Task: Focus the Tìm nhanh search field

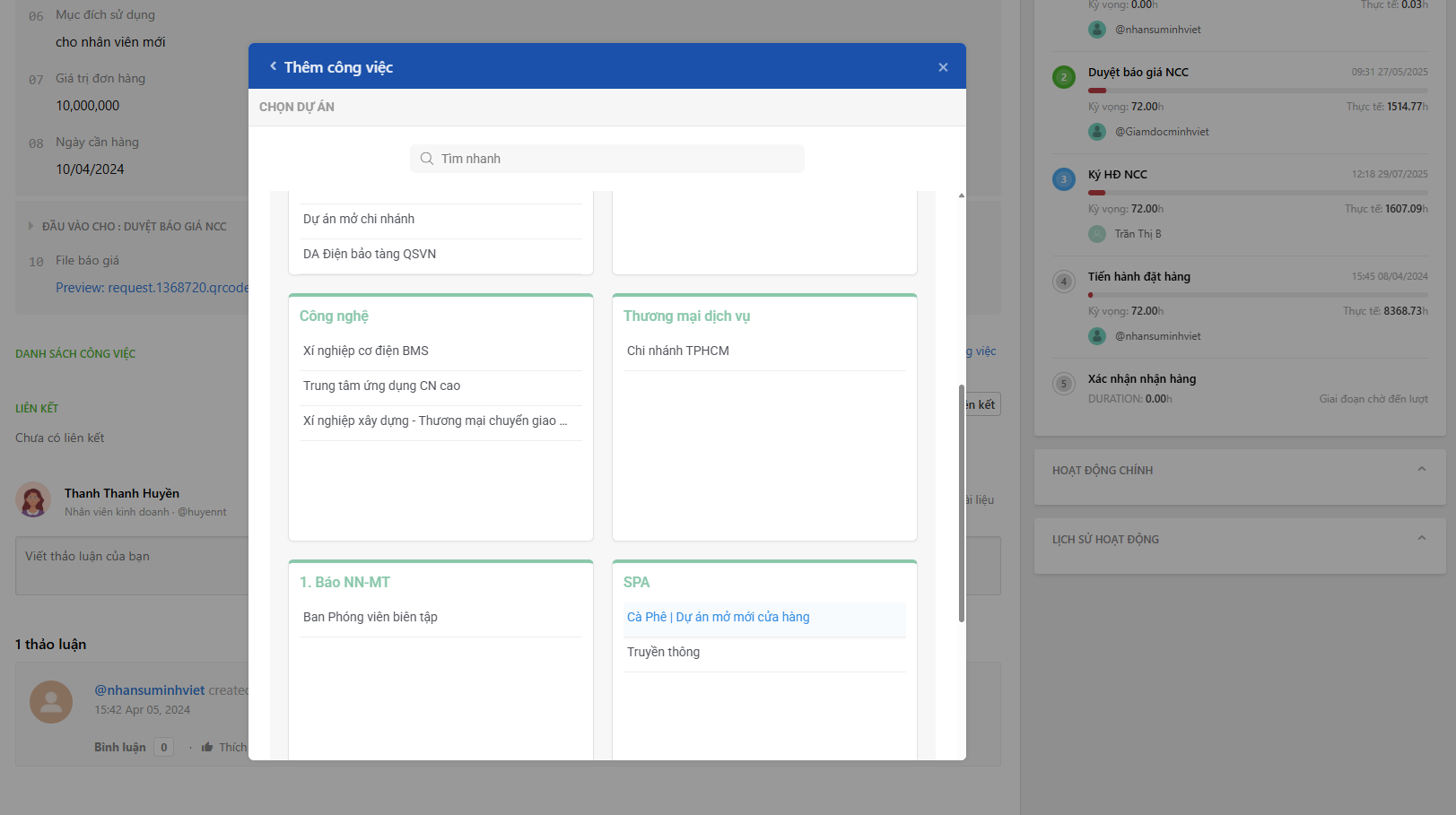Action: [607, 159]
